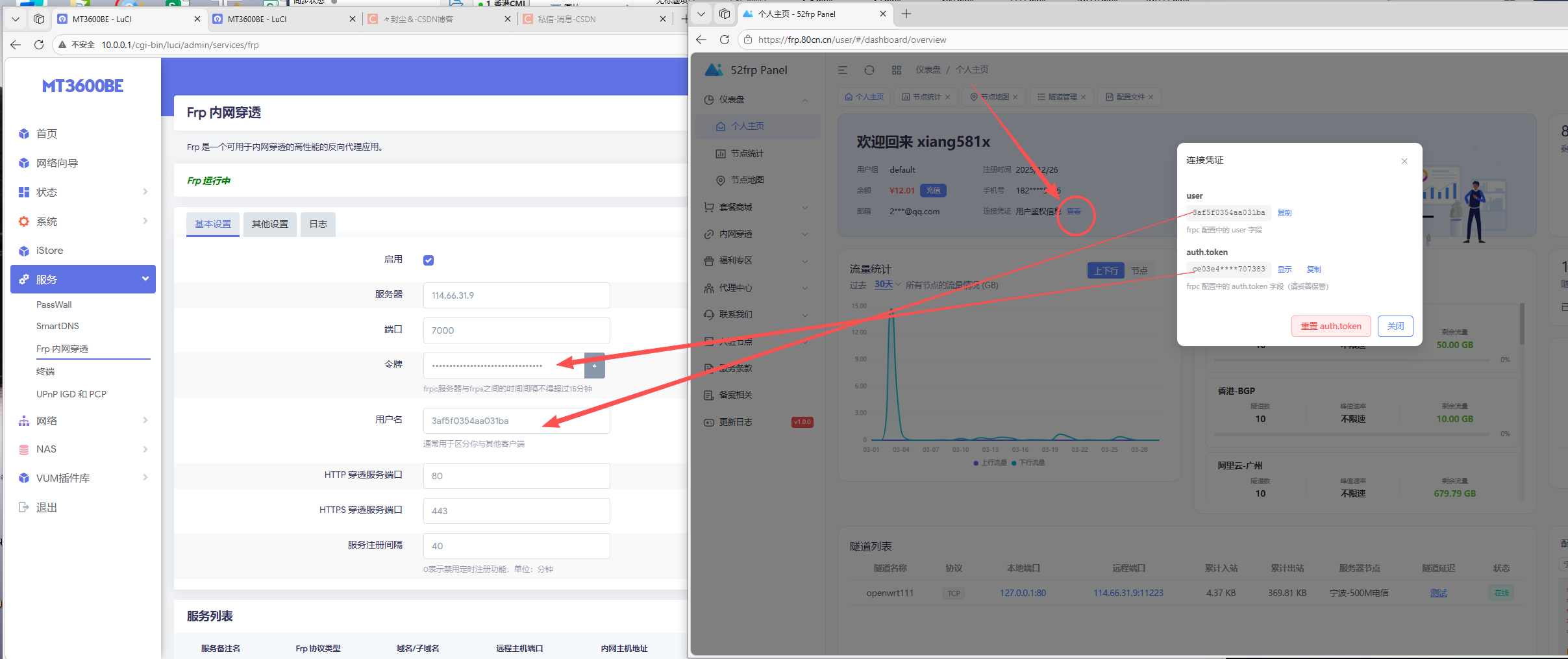The width and height of the screenshot is (1568, 659).
Task: Click the four-squares grid icon in 52frp header
Action: pos(897,70)
